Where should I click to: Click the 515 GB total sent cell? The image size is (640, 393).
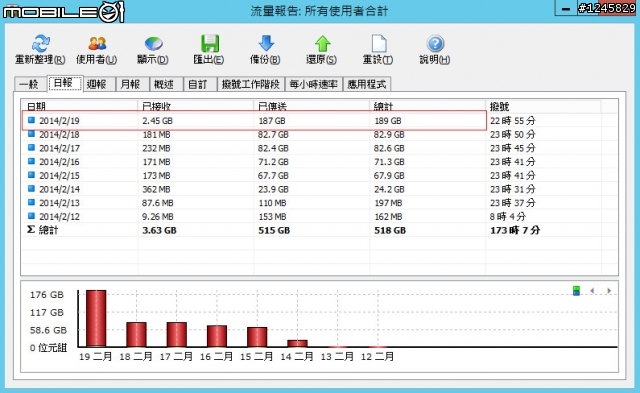click(274, 230)
